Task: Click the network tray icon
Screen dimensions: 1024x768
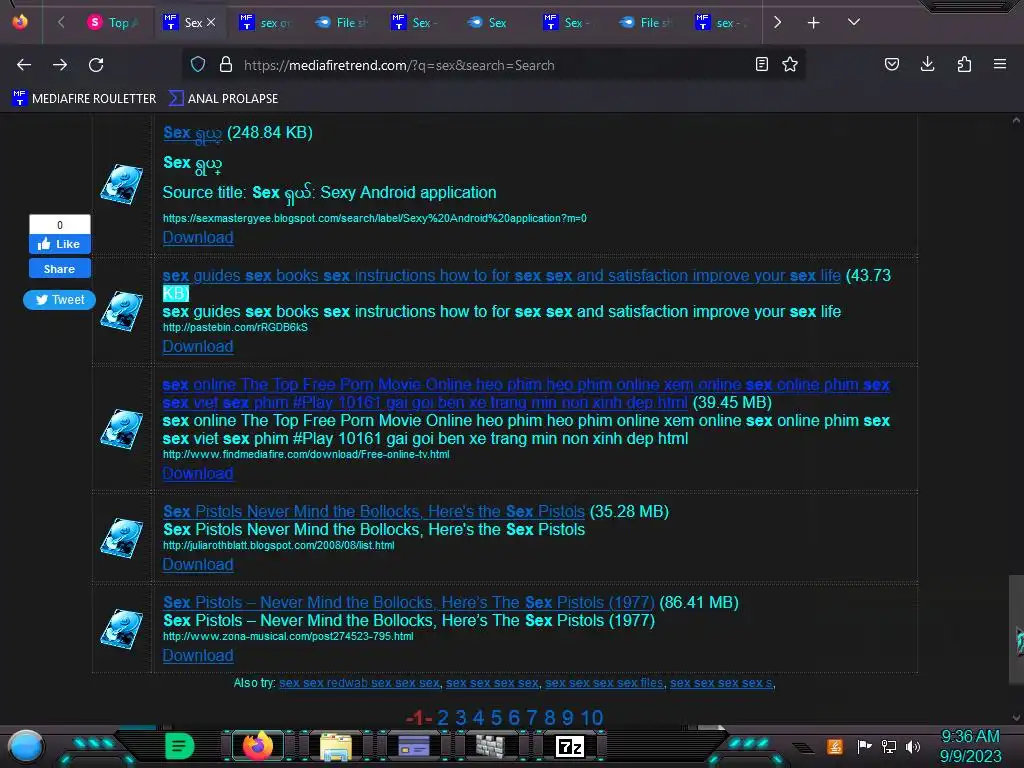Action: [x=889, y=746]
